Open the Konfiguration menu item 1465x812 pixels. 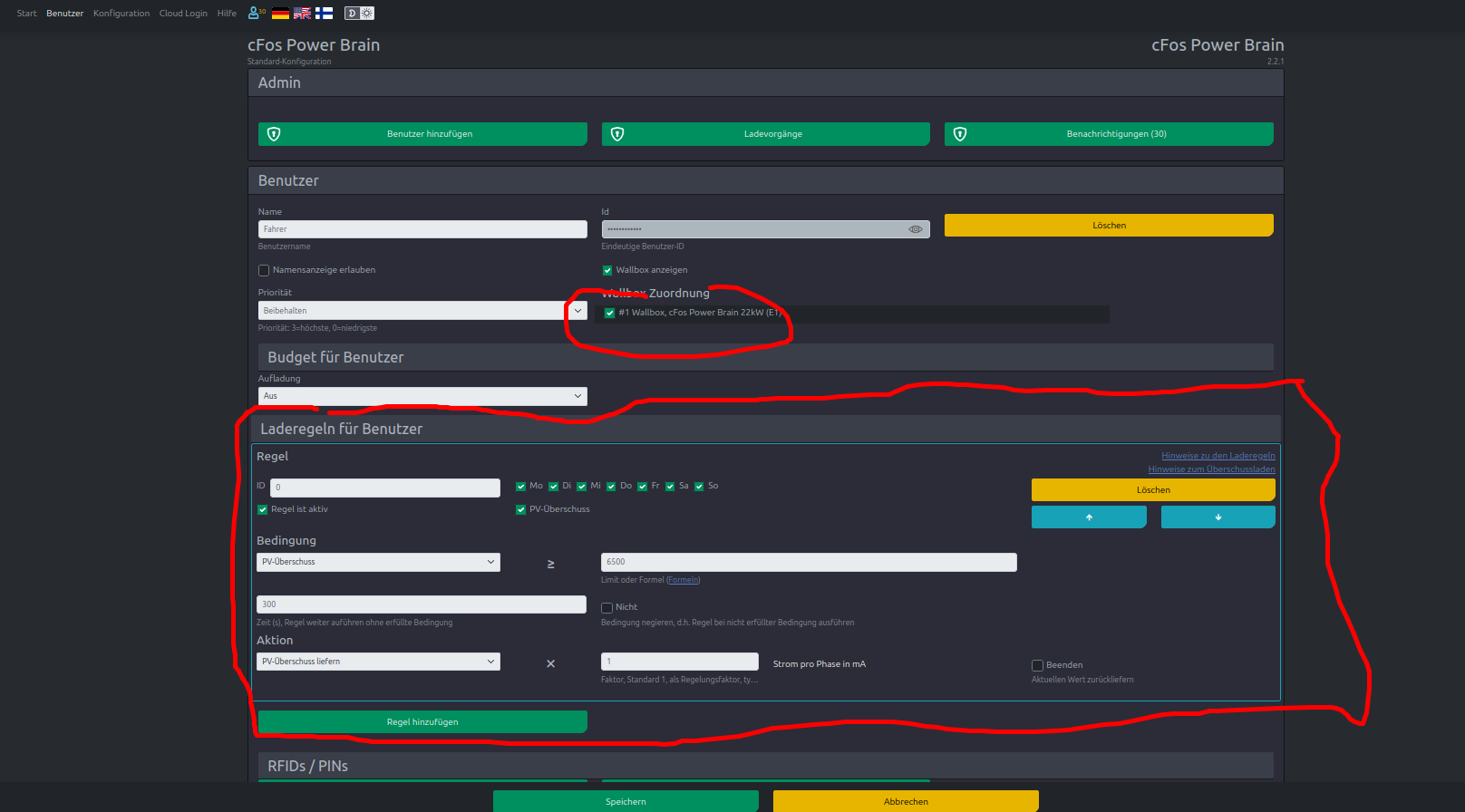[x=121, y=14]
